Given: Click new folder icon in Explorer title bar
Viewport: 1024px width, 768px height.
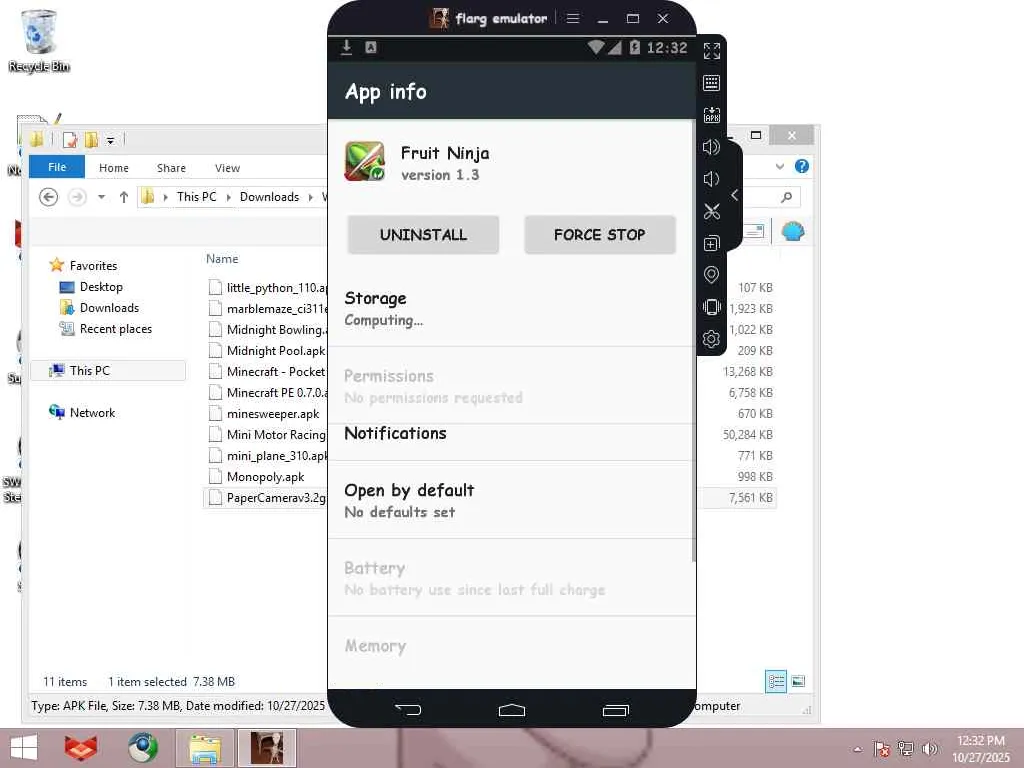Looking at the screenshot, I should click(x=91, y=140).
